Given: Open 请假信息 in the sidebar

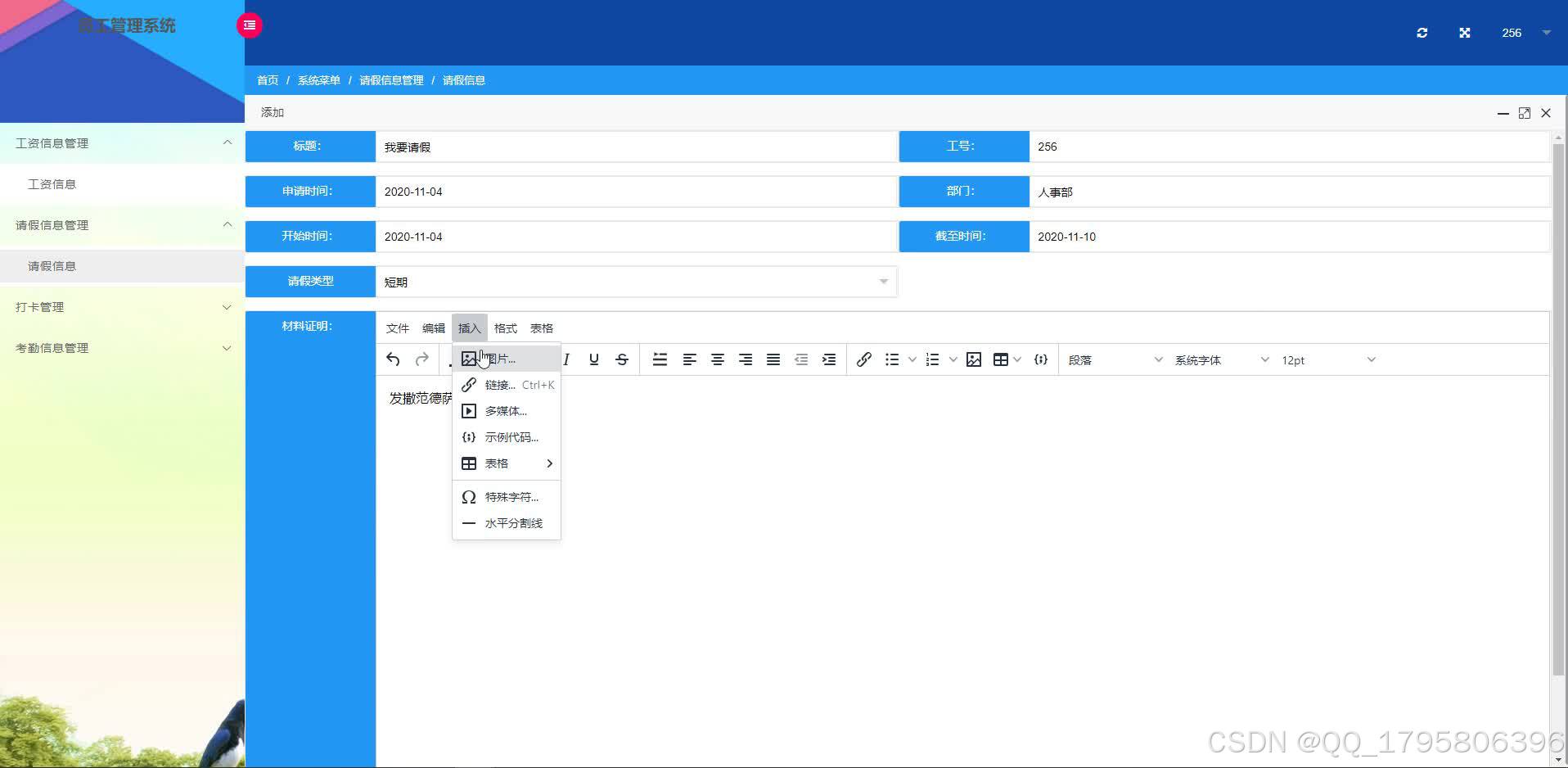Looking at the screenshot, I should click(x=123, y=266).
